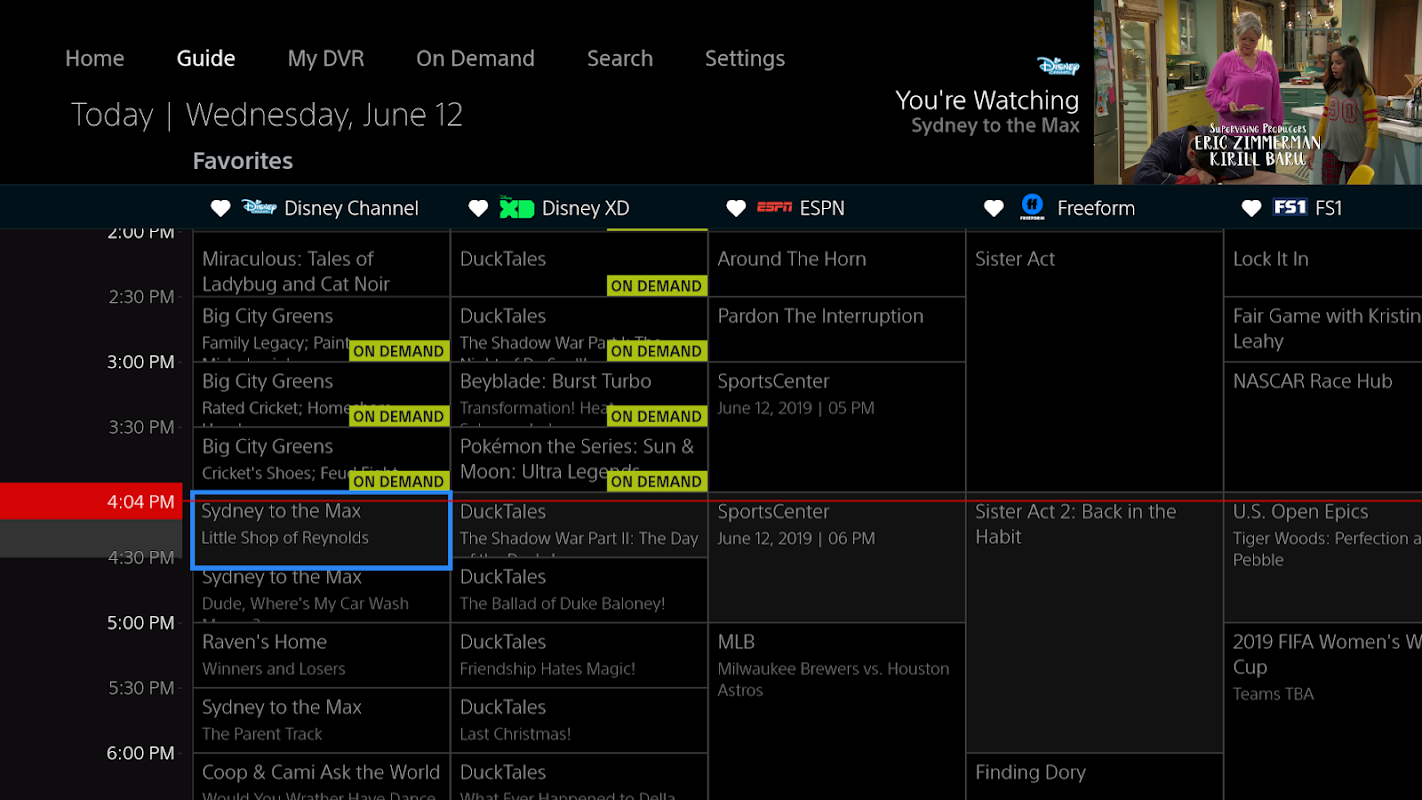Image resolution: width=1422 pixels, height=800 pixels.
Task: Open the My DVR tab
Action: coord(326,58)
